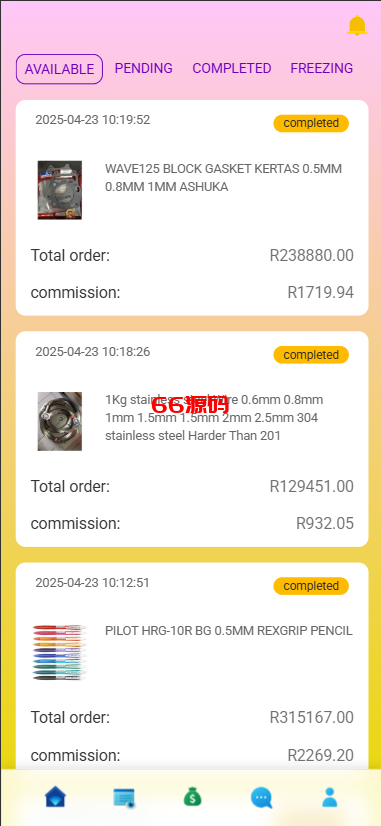Click the Pilot pencil product thumbnail
Viewport: 381px width, 826px height.
click(x=60, y=652)
